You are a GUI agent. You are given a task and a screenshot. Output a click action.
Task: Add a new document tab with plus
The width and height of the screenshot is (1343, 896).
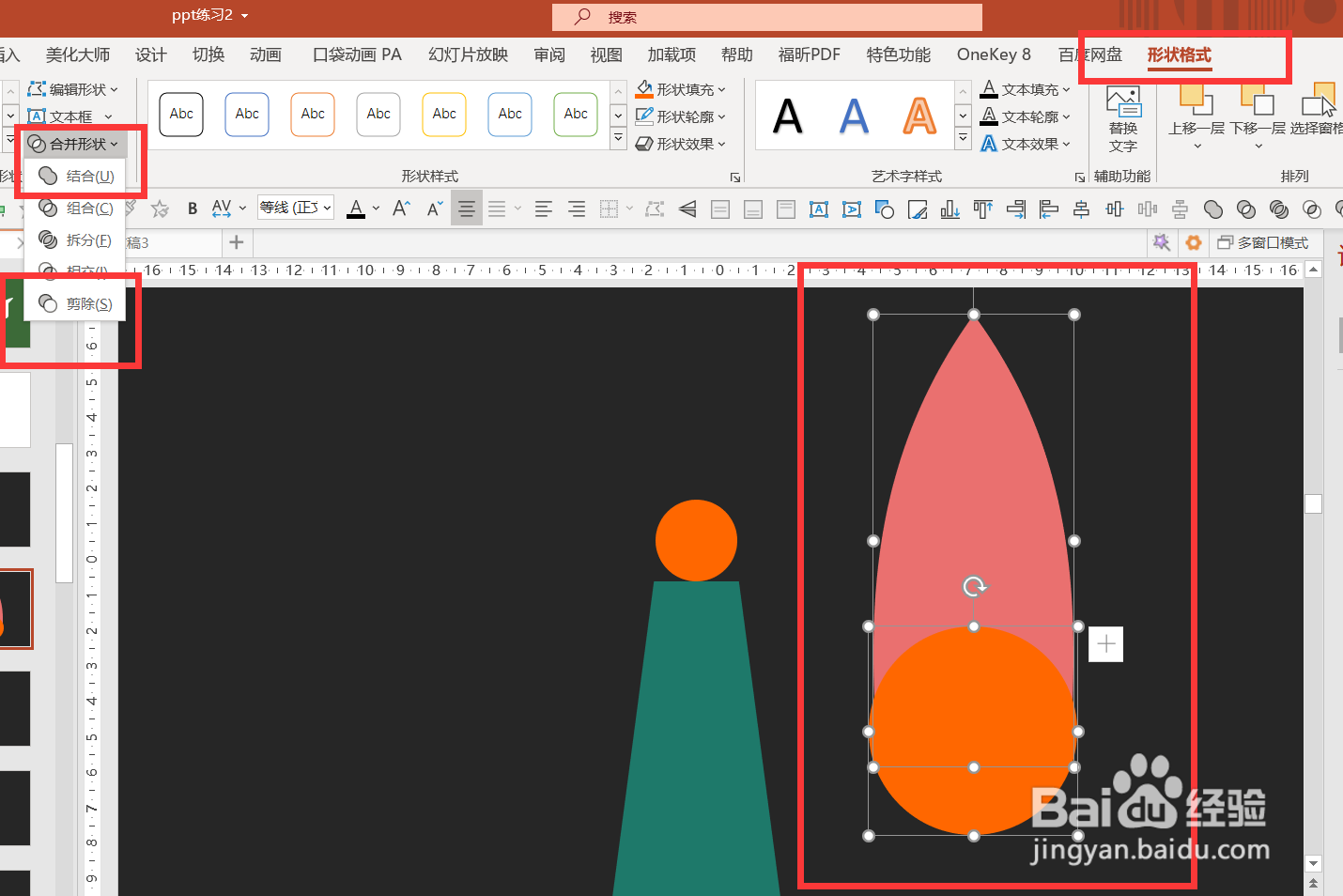pyautogui.click(x=237, y=242)
